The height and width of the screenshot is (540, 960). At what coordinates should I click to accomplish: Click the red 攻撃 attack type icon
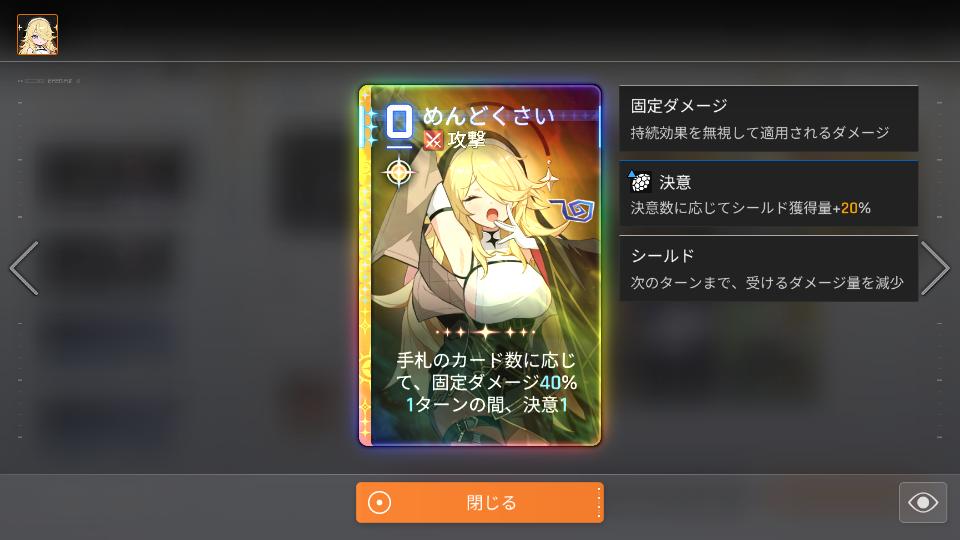433,141
